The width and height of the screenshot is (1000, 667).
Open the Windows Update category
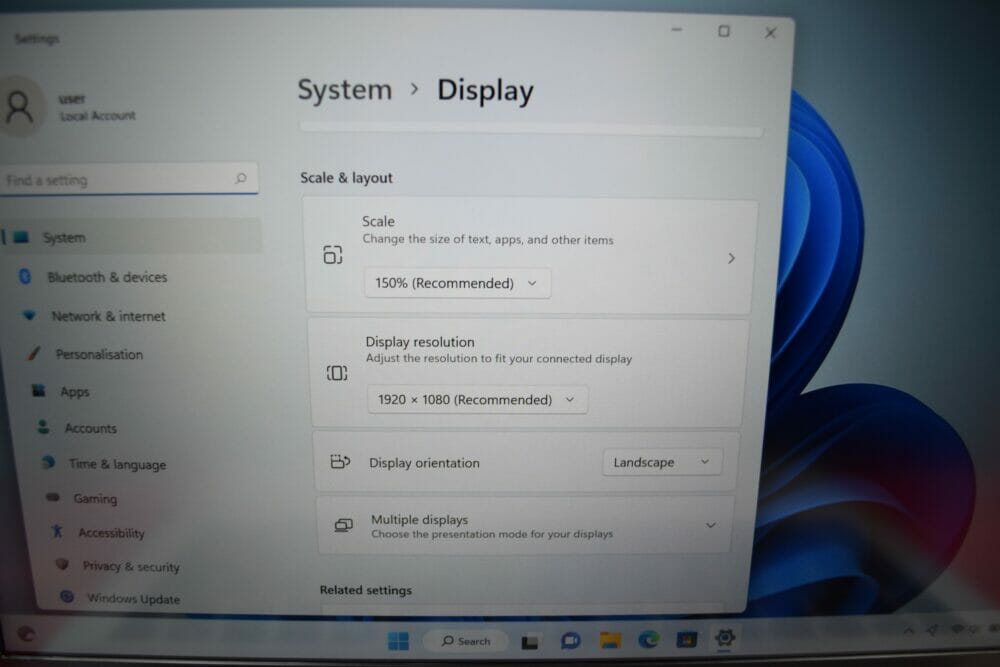133,599
